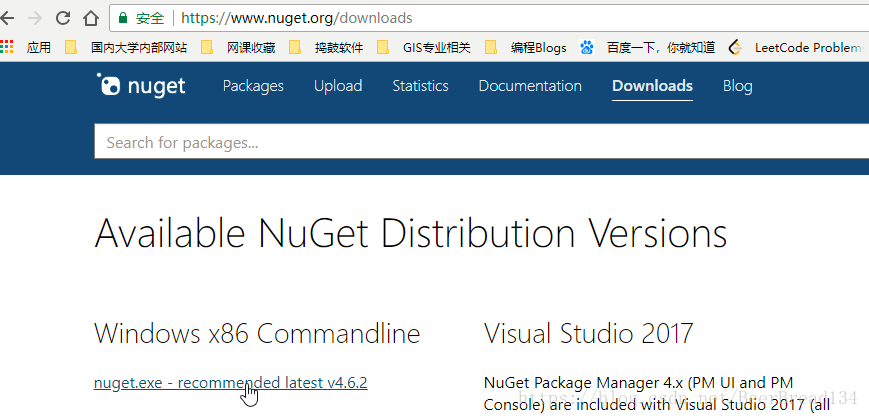This screenshot has height=418, width=869.
Task: Go to the browser home page icon
Action: click(91, 18)
